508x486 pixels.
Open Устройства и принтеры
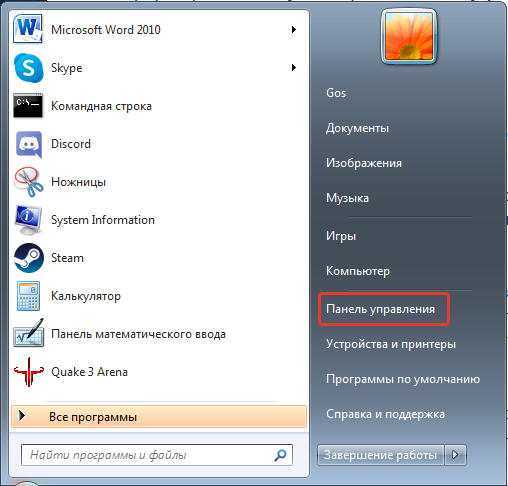(391, 344)
